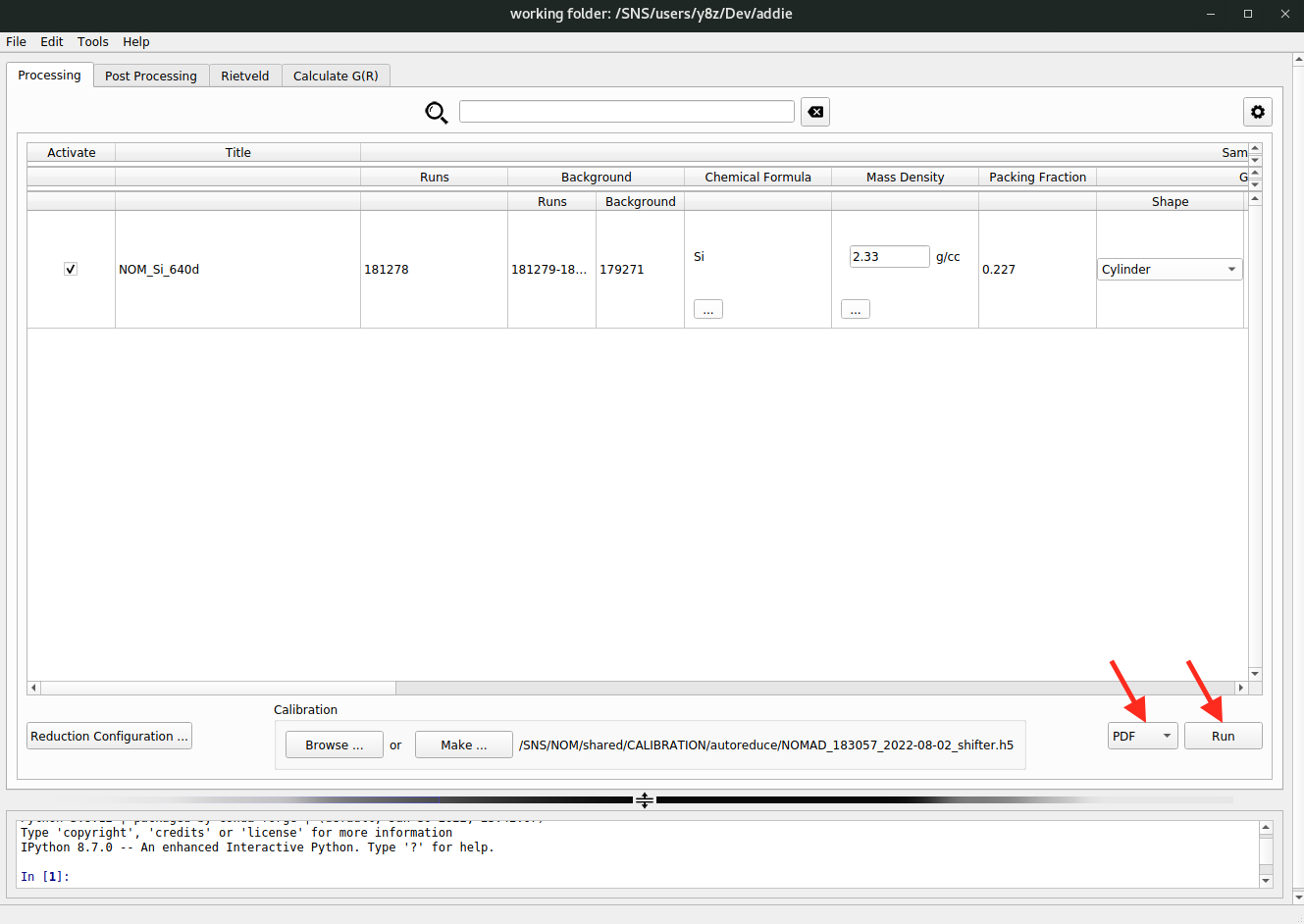Open the Reduction Configuration dialog
Screen dimensions: 1304x924
(109, 736)
